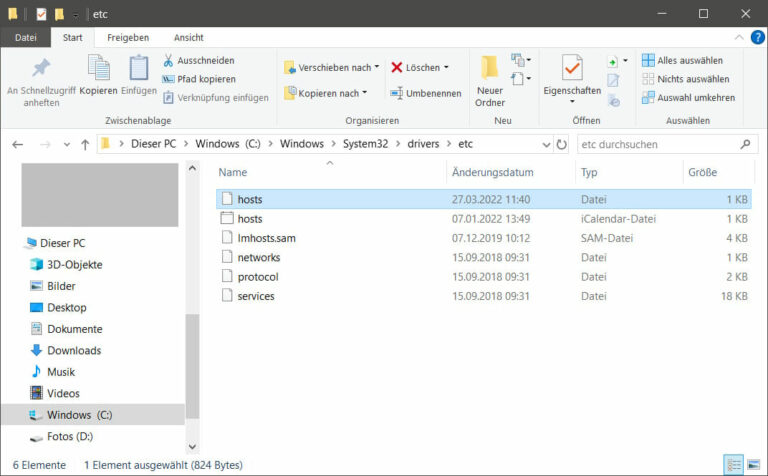Open the address bar history dropdown
This screenshot has width=768, height=476.
[x=546, y=144]
